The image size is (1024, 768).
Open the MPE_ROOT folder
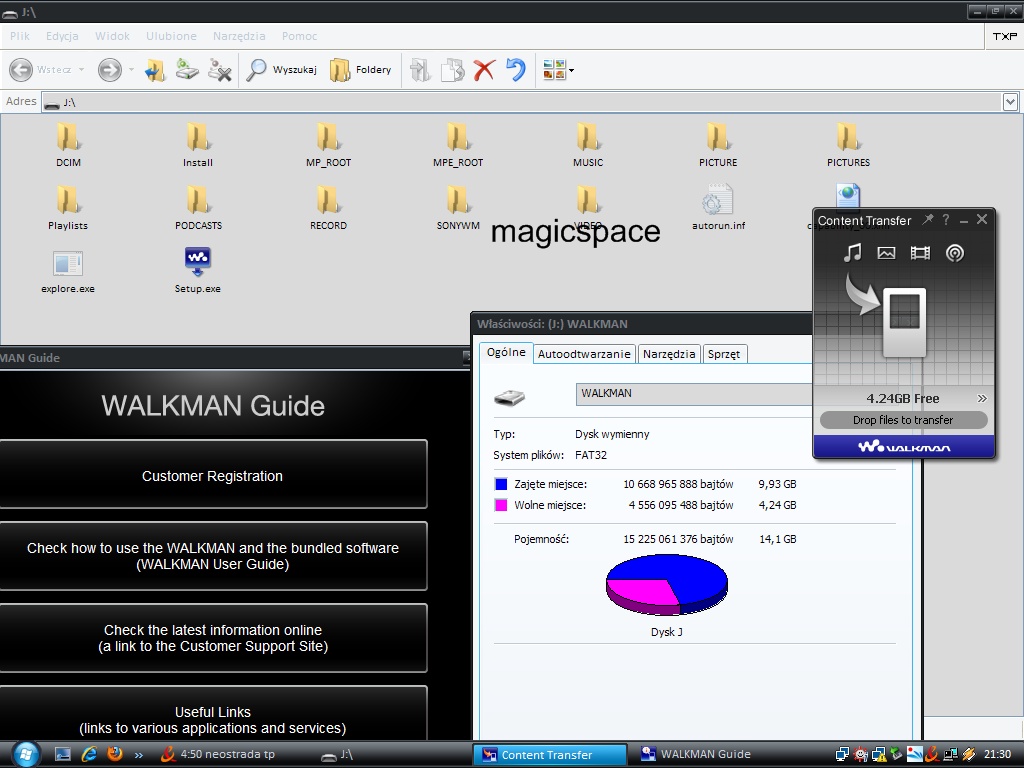(x=458, y=145)
